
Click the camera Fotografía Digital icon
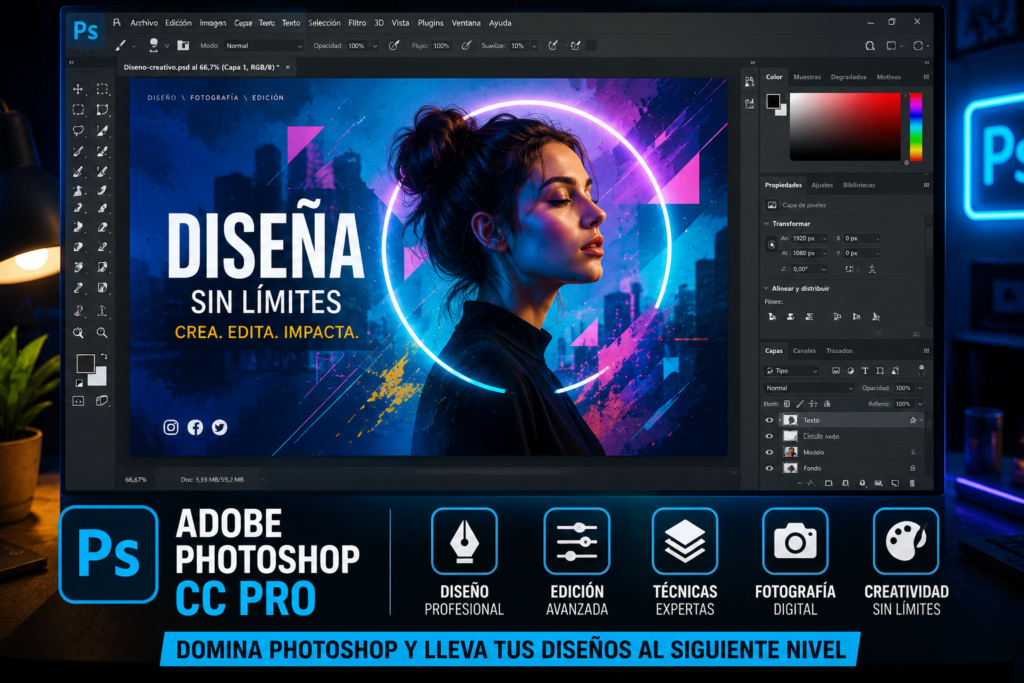(795, 541)
